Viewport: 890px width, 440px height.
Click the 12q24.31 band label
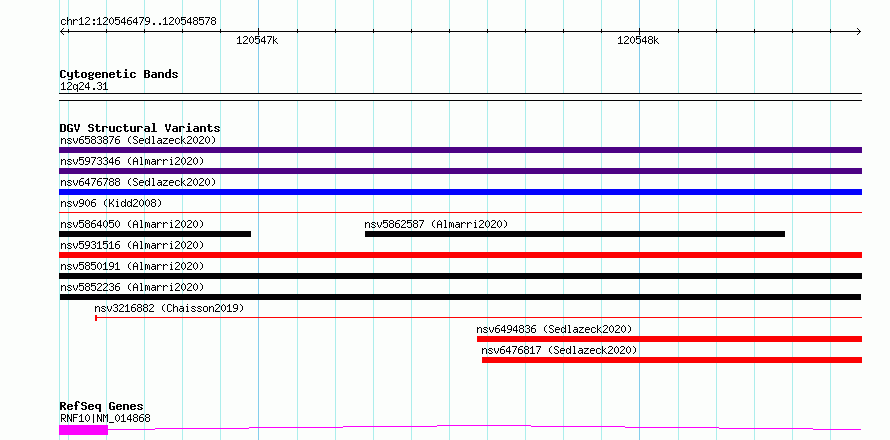pyautogui.click(x=84, y=87)
